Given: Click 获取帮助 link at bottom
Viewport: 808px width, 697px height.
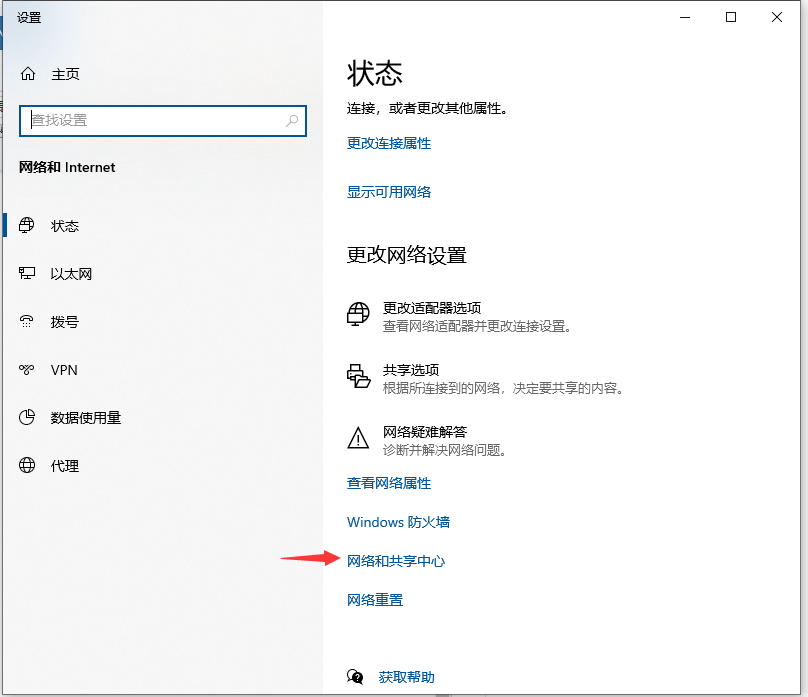Looking at the screenshot, I should pyautogui.click(x=406, y=677).
